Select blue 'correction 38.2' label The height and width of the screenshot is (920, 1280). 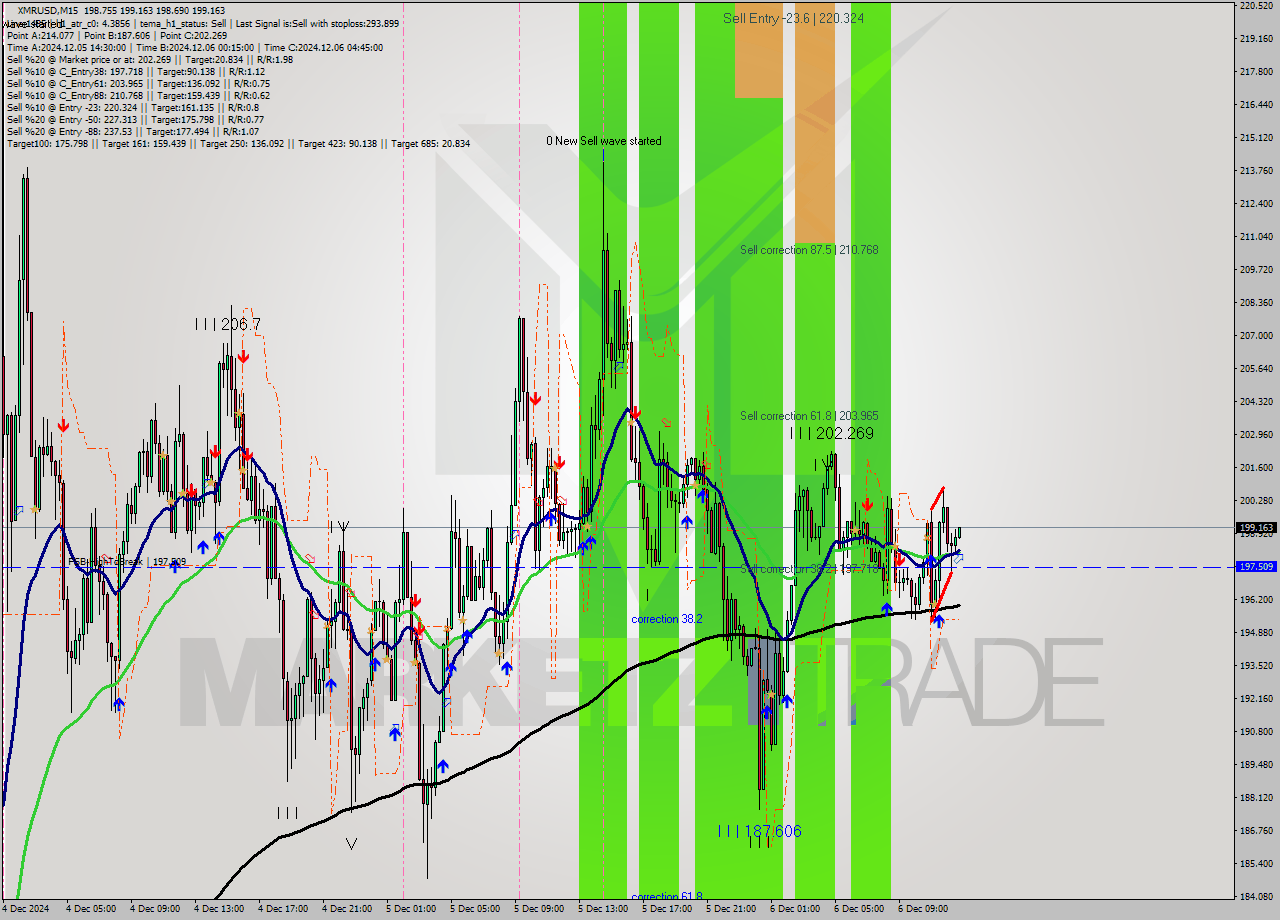(x=666, y=619)
